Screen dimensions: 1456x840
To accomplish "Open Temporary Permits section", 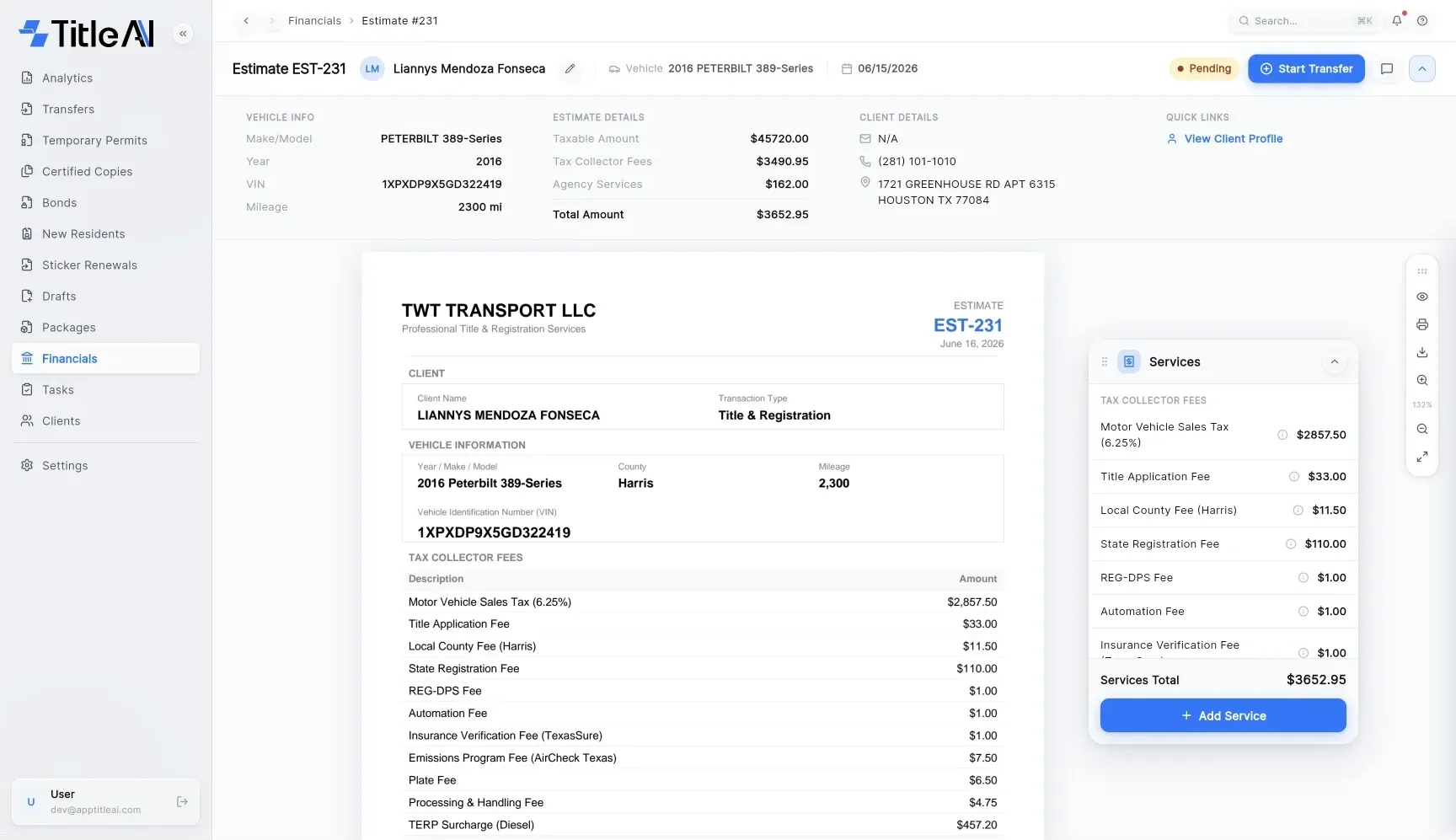I will [105, 141].
